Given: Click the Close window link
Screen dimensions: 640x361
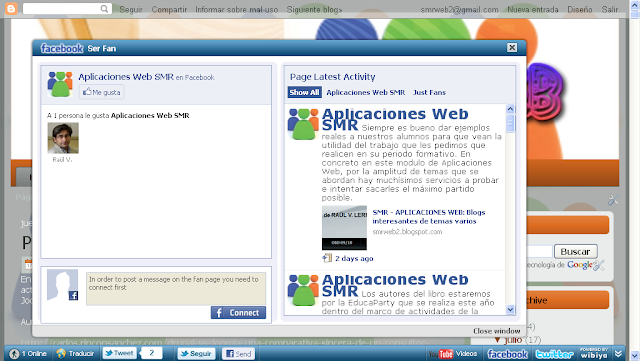Looking at the screenshot, I should (x=497, y=331).
